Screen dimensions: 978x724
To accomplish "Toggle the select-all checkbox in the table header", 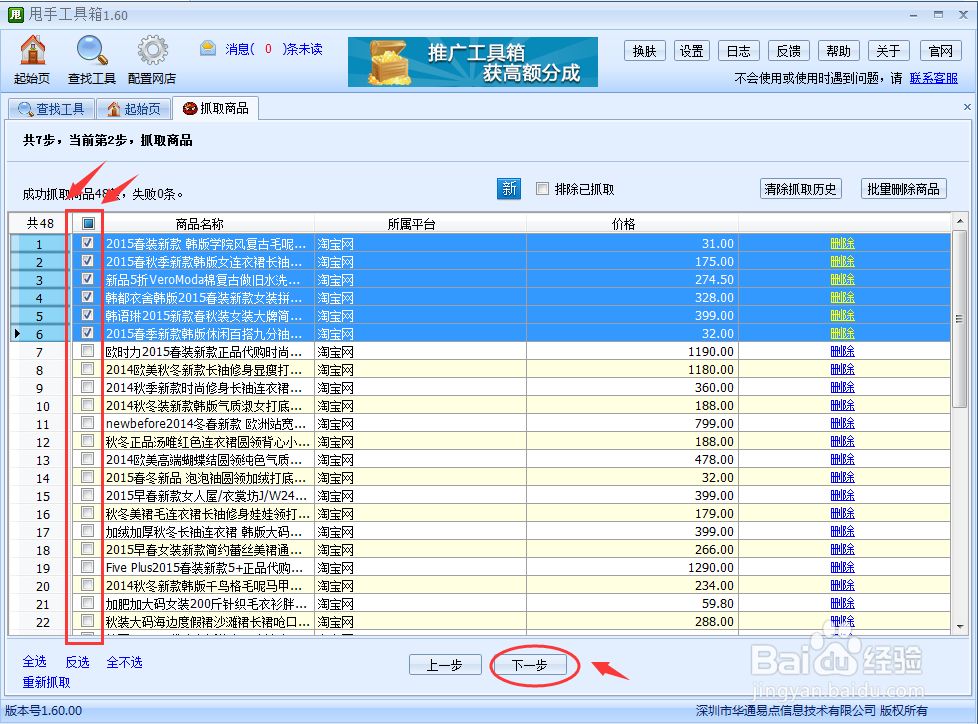I will 87,222.
